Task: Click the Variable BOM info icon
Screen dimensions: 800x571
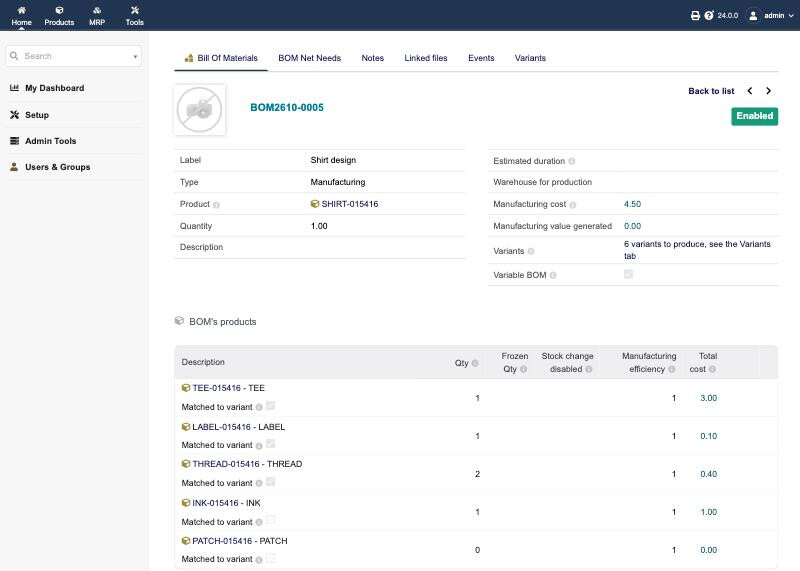Action: click(553, 276)
